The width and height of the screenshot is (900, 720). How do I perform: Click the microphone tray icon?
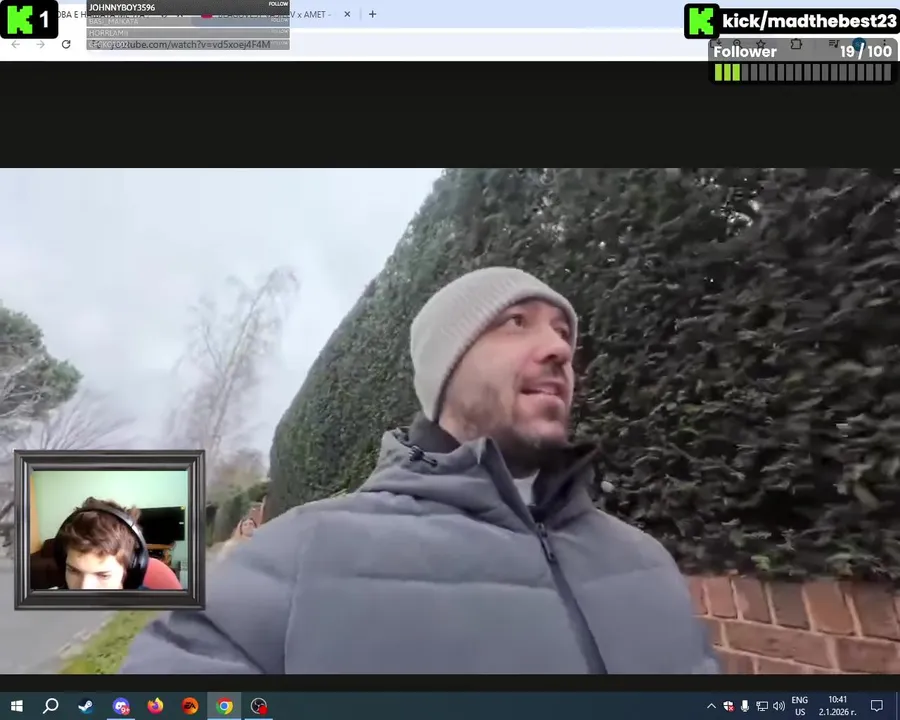[x=745, y=706]
